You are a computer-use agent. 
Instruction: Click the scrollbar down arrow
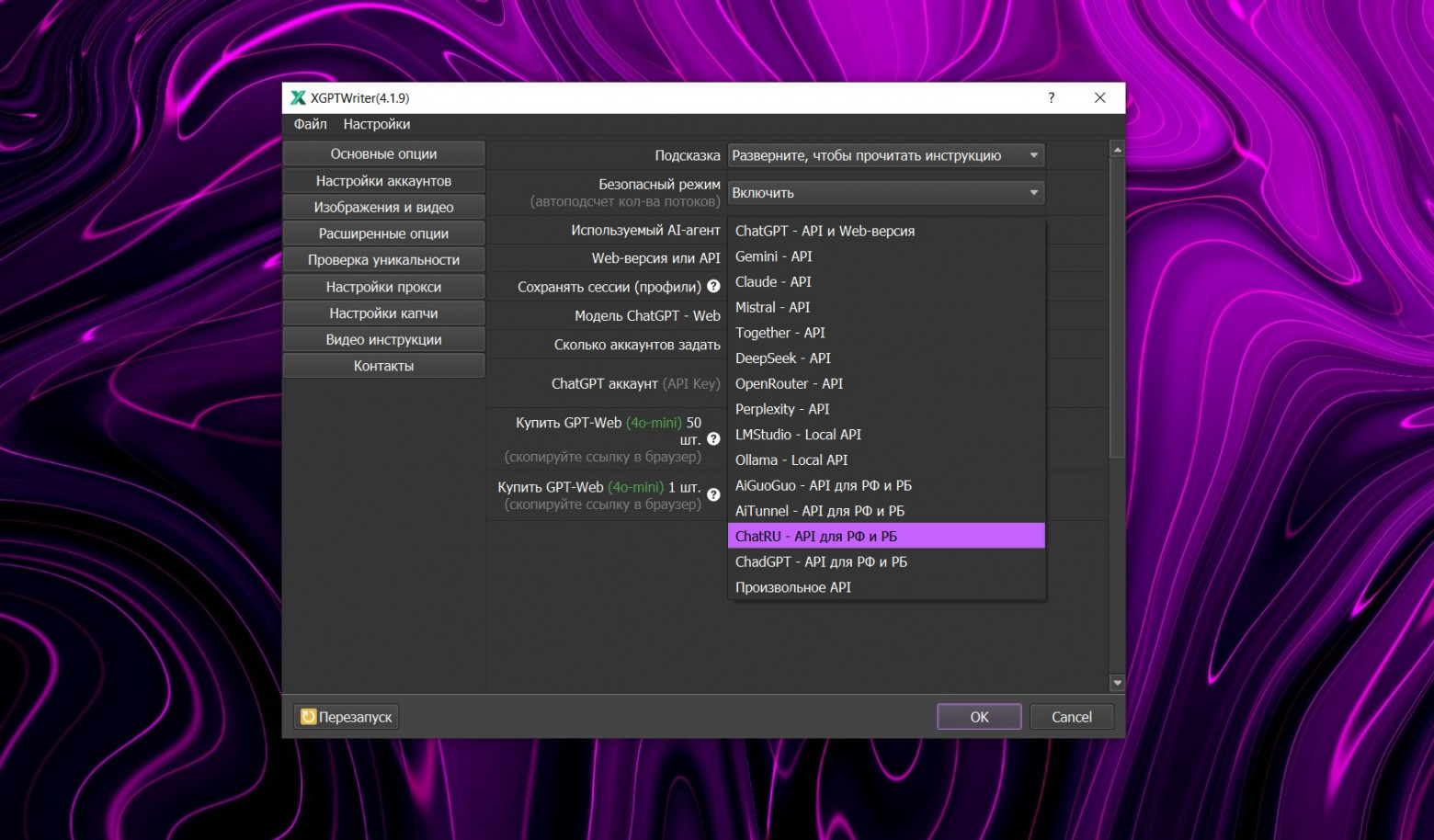pos(1117,683)
